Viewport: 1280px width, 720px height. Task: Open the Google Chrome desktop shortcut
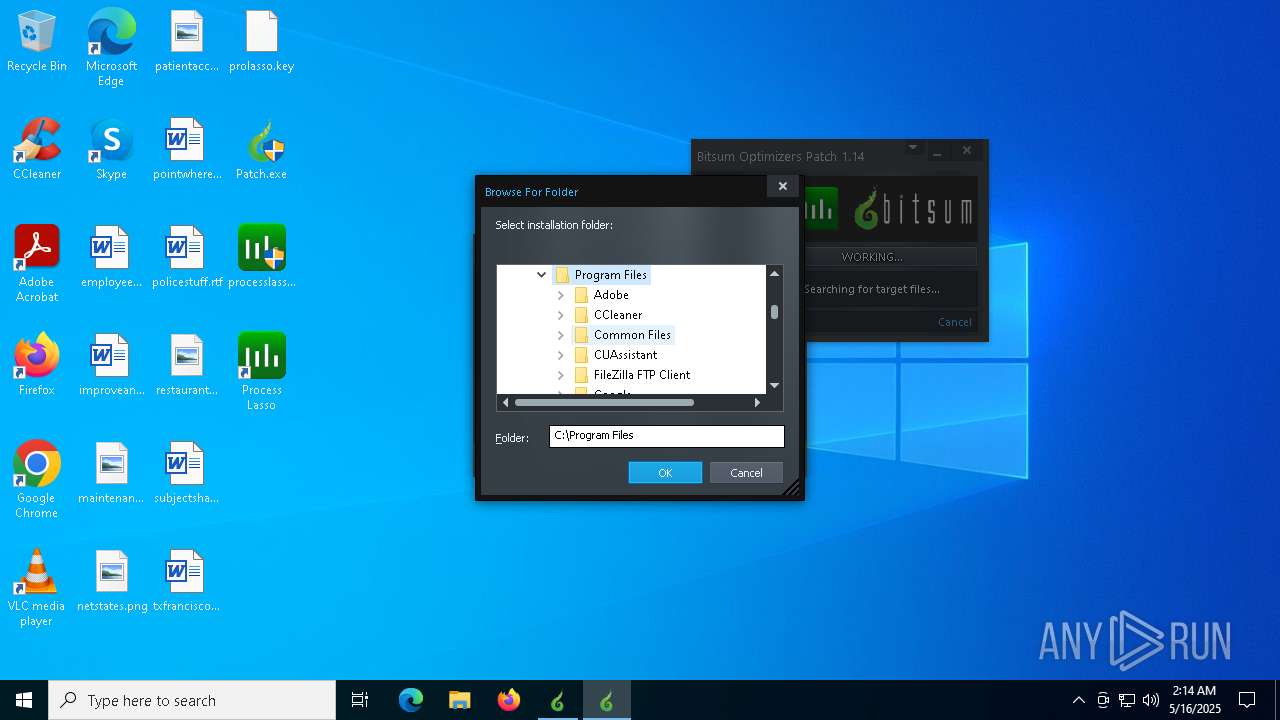pyautogui.click(x=37, y=480)
